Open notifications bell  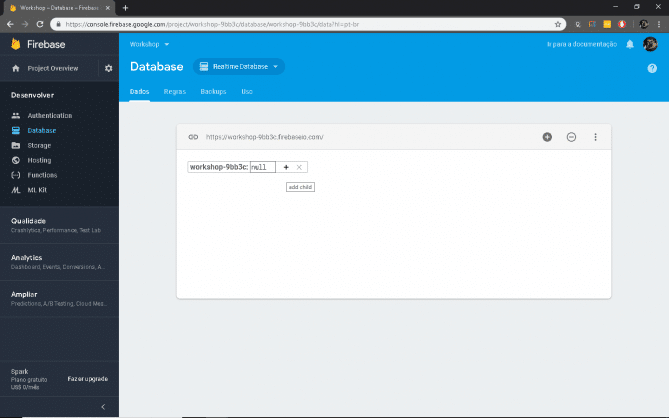click(x=630, y=44)
